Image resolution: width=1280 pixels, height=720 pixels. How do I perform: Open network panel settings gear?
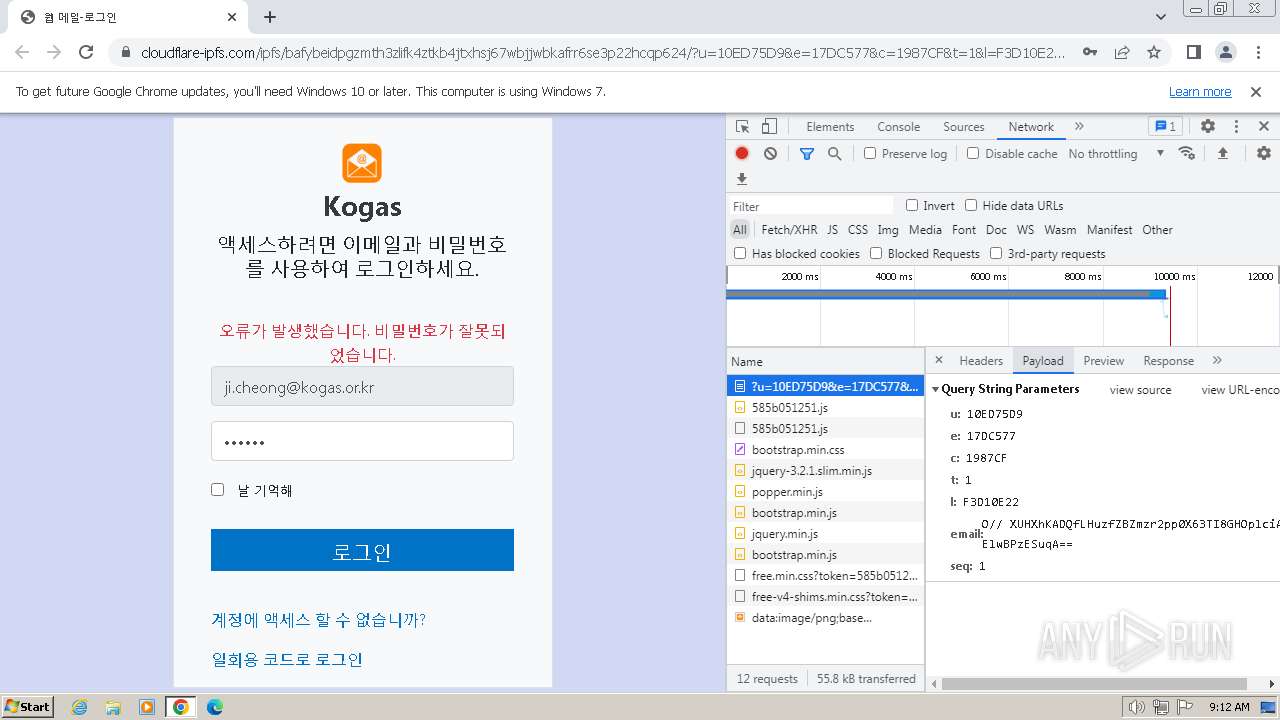pos(1264,153)
